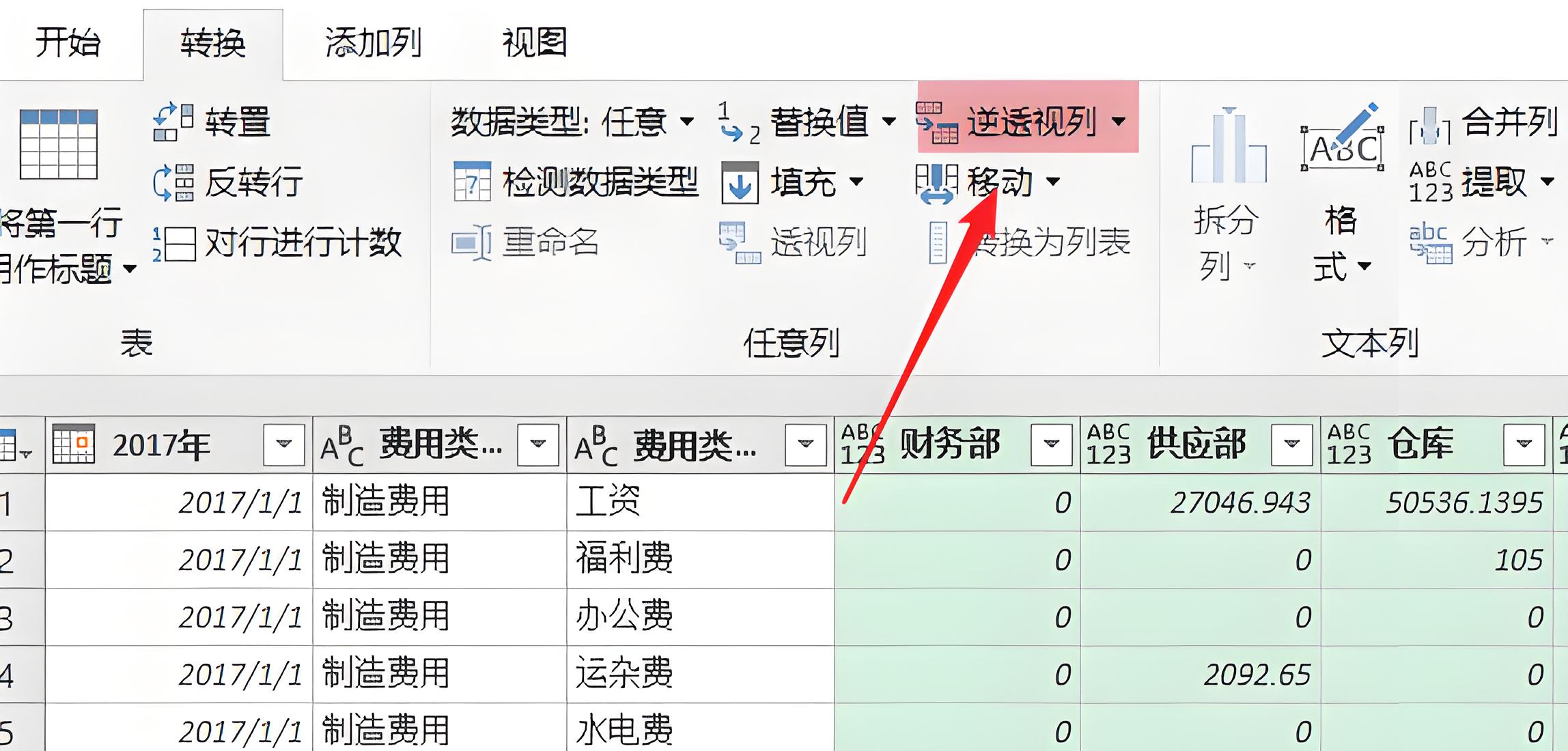Click the ABC123 type icon in 供应部 header
1568x751 pixels.
click(x=1108, y=444)
